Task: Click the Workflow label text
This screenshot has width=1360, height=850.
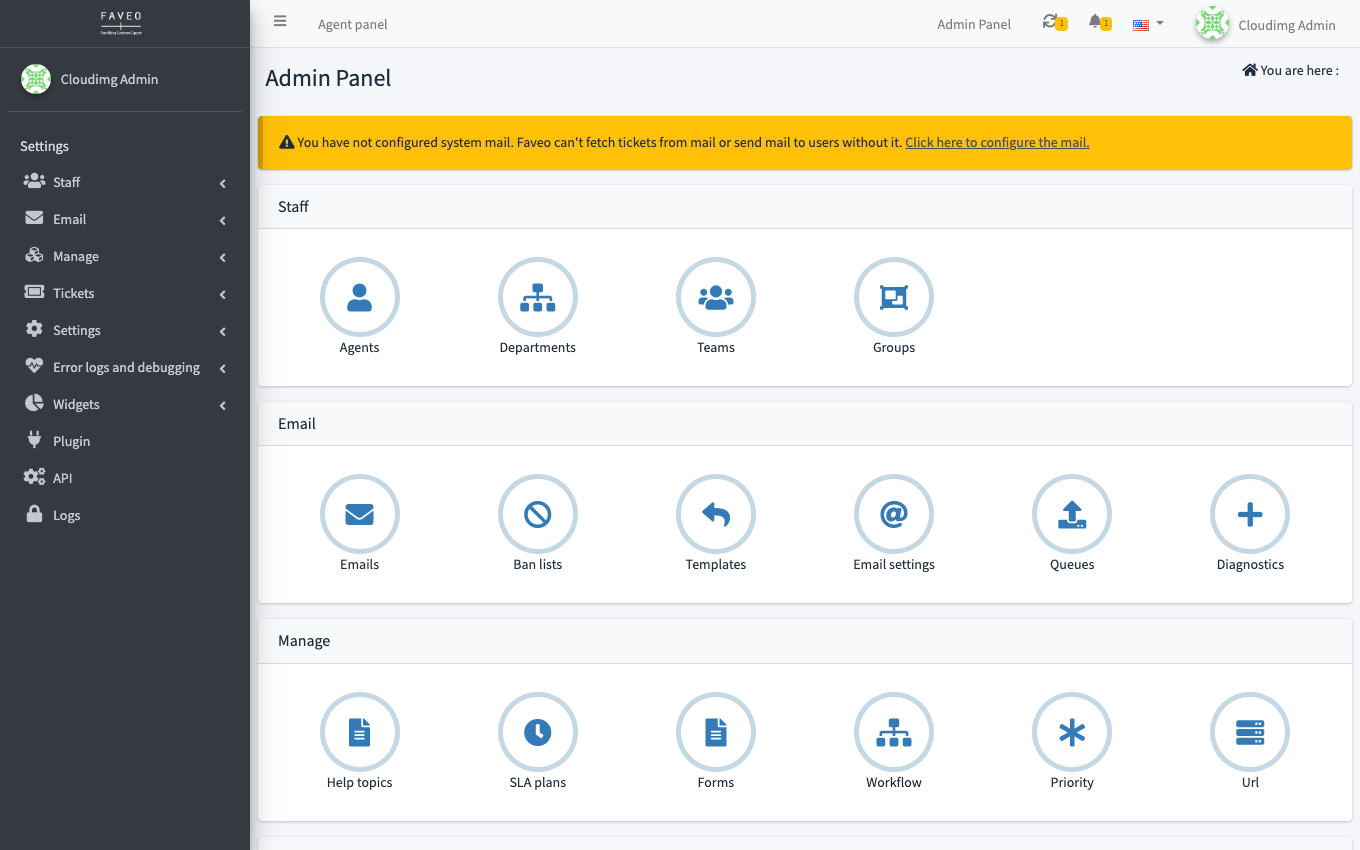Action: 894,783
